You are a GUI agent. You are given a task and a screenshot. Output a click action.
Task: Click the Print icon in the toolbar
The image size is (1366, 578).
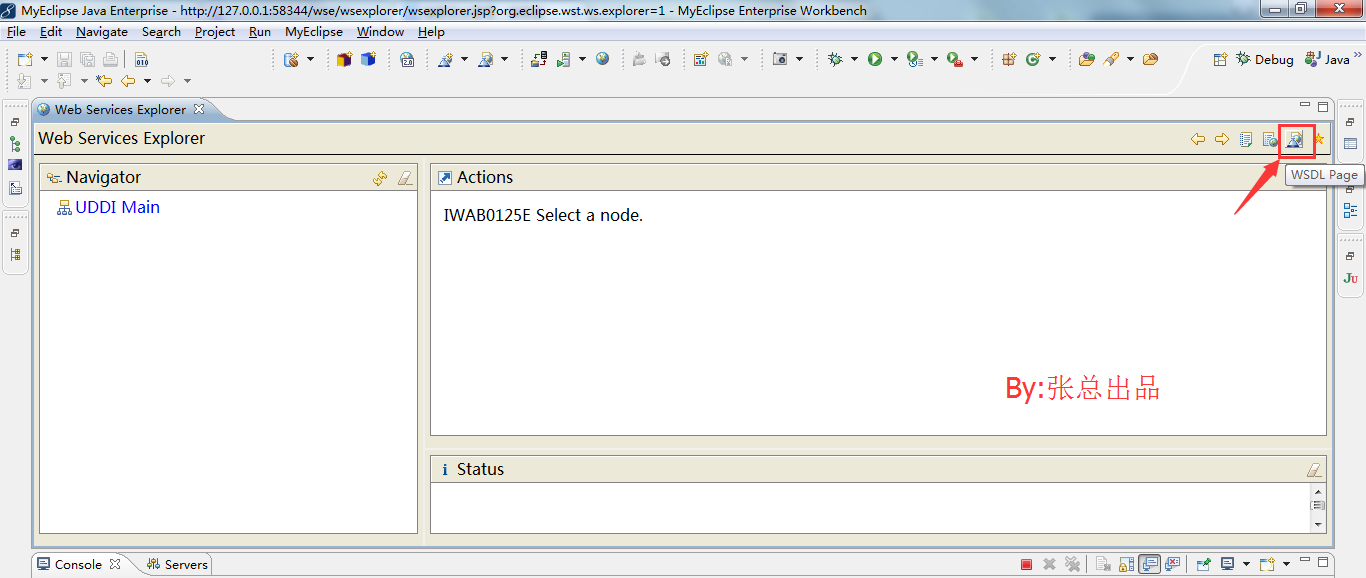click(110, 60)
